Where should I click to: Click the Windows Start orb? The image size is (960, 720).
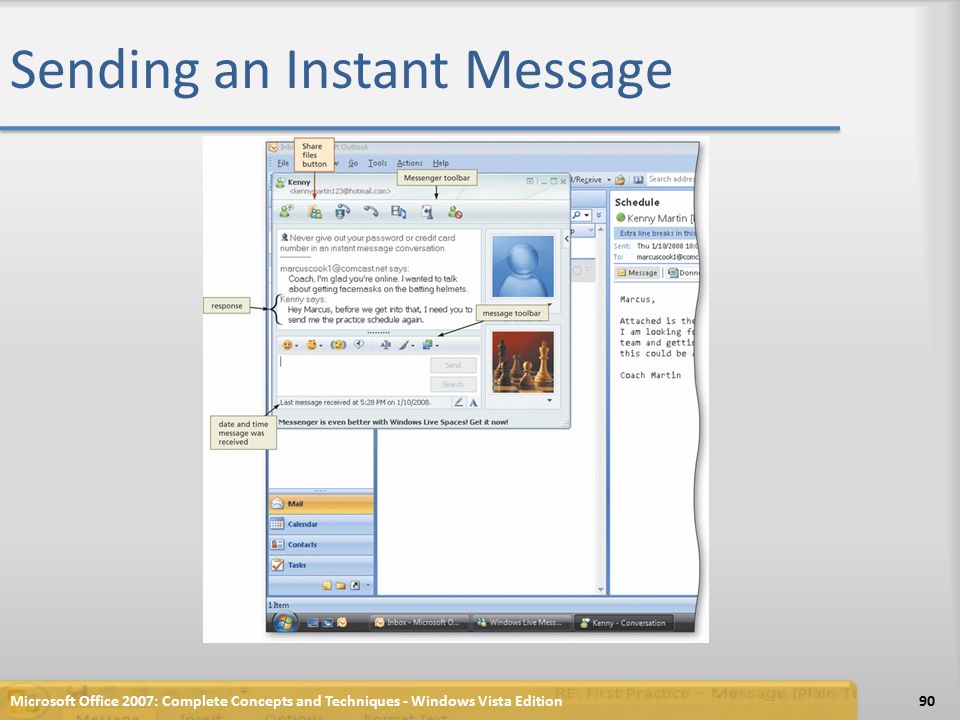[x=285, y=622]
